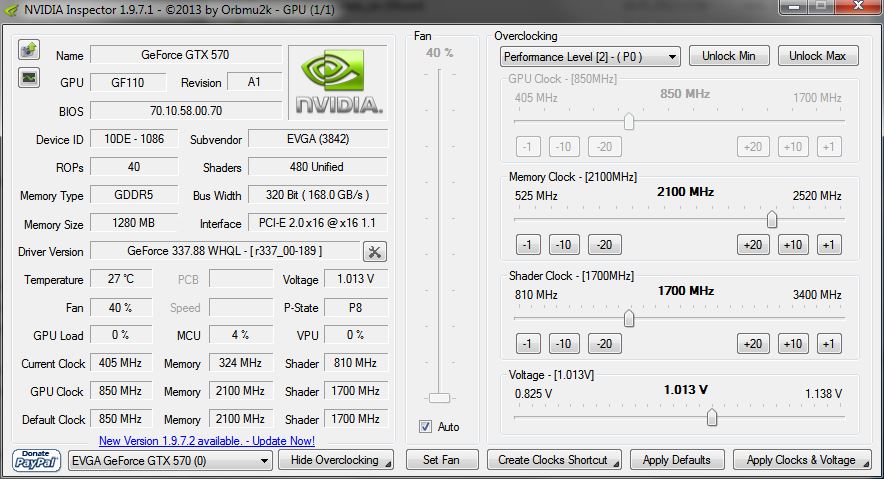884x479 pixels.
Task: Click the Set Fan button
Action: click(441, 460)
